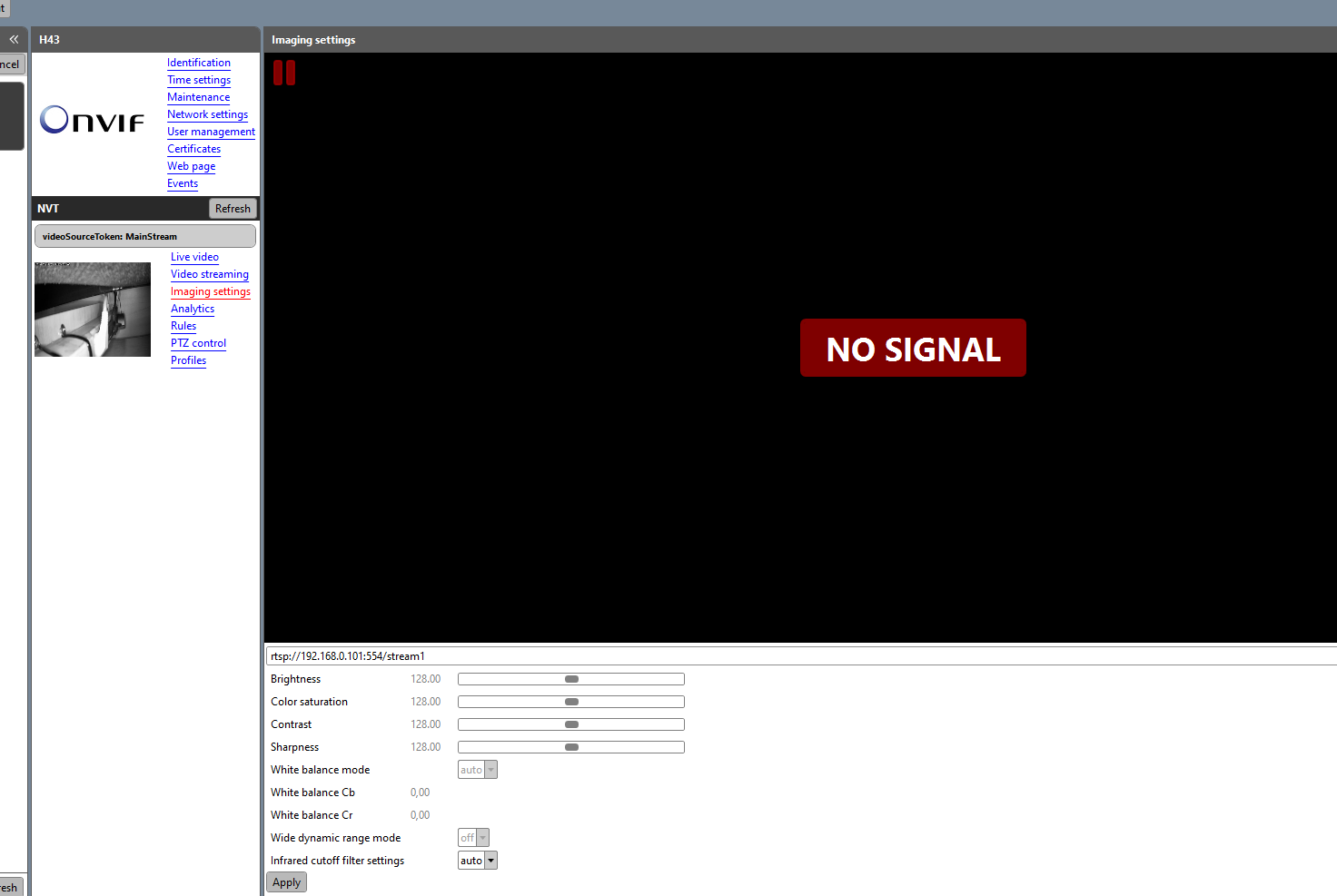1337x896 pixels.
Task: Select videoSourceToken MainStream header
Action: coord(145,236)
